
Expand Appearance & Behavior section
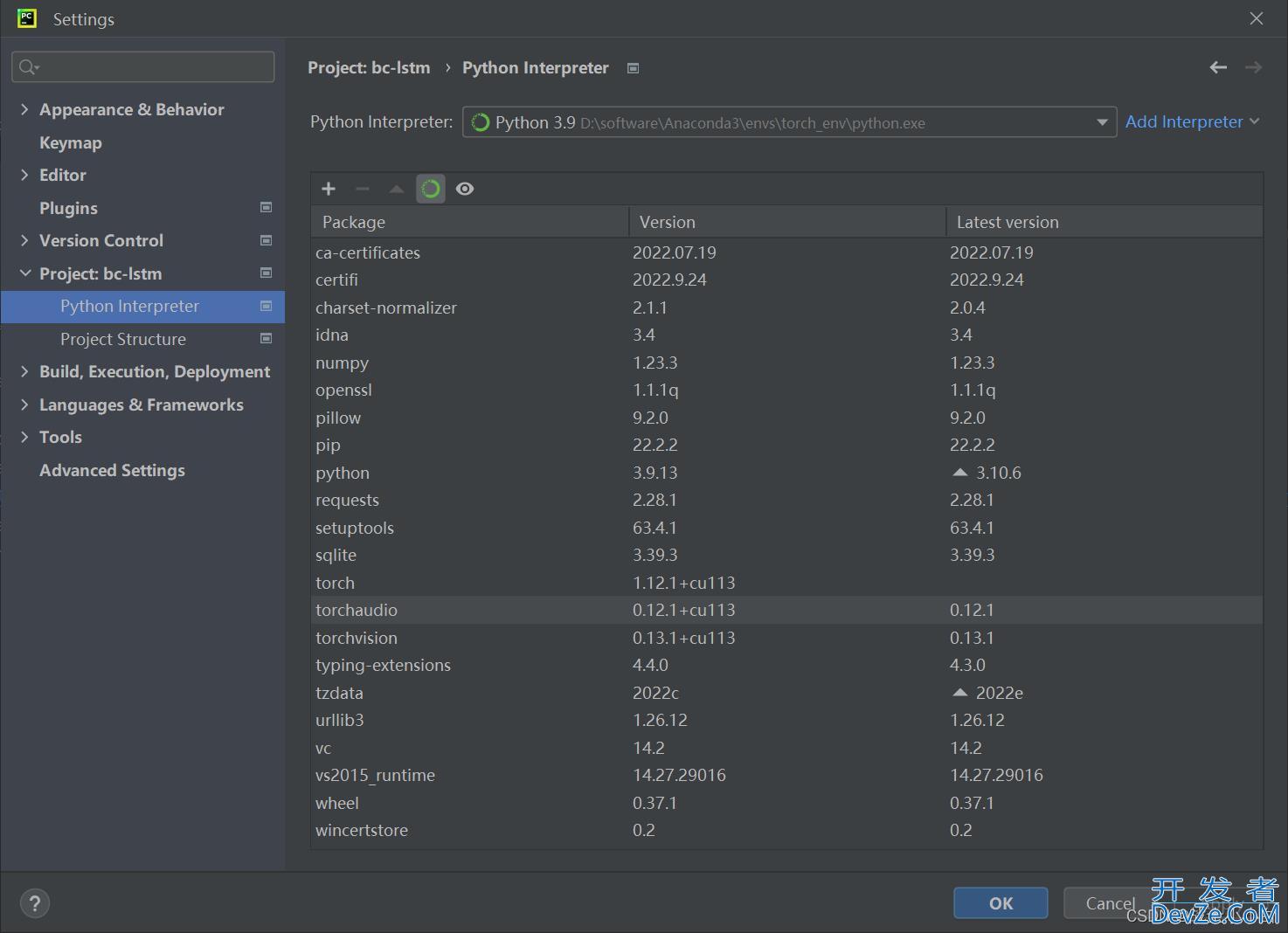(24, 109)
